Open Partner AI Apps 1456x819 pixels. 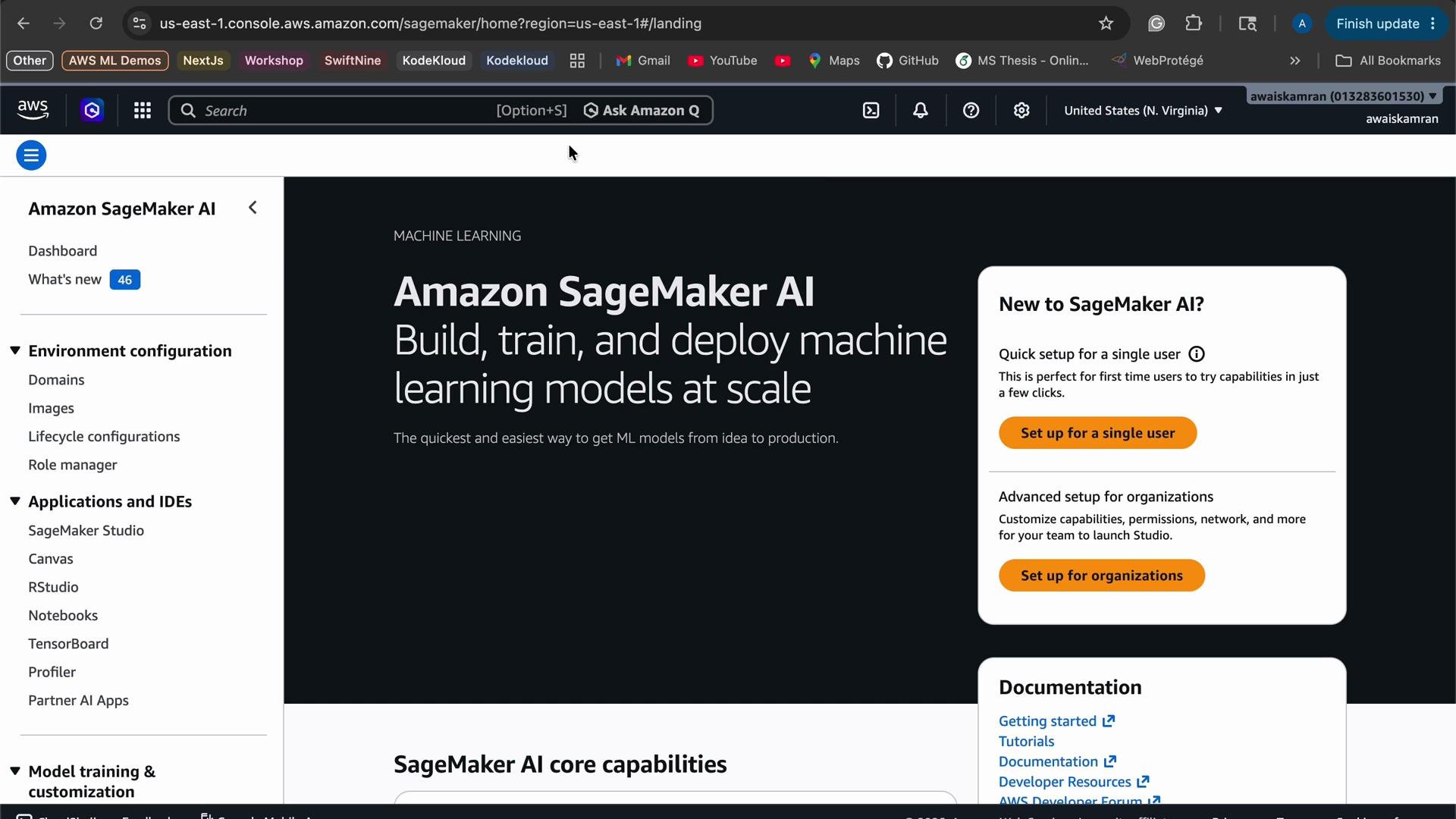click(x=78, y=701)
